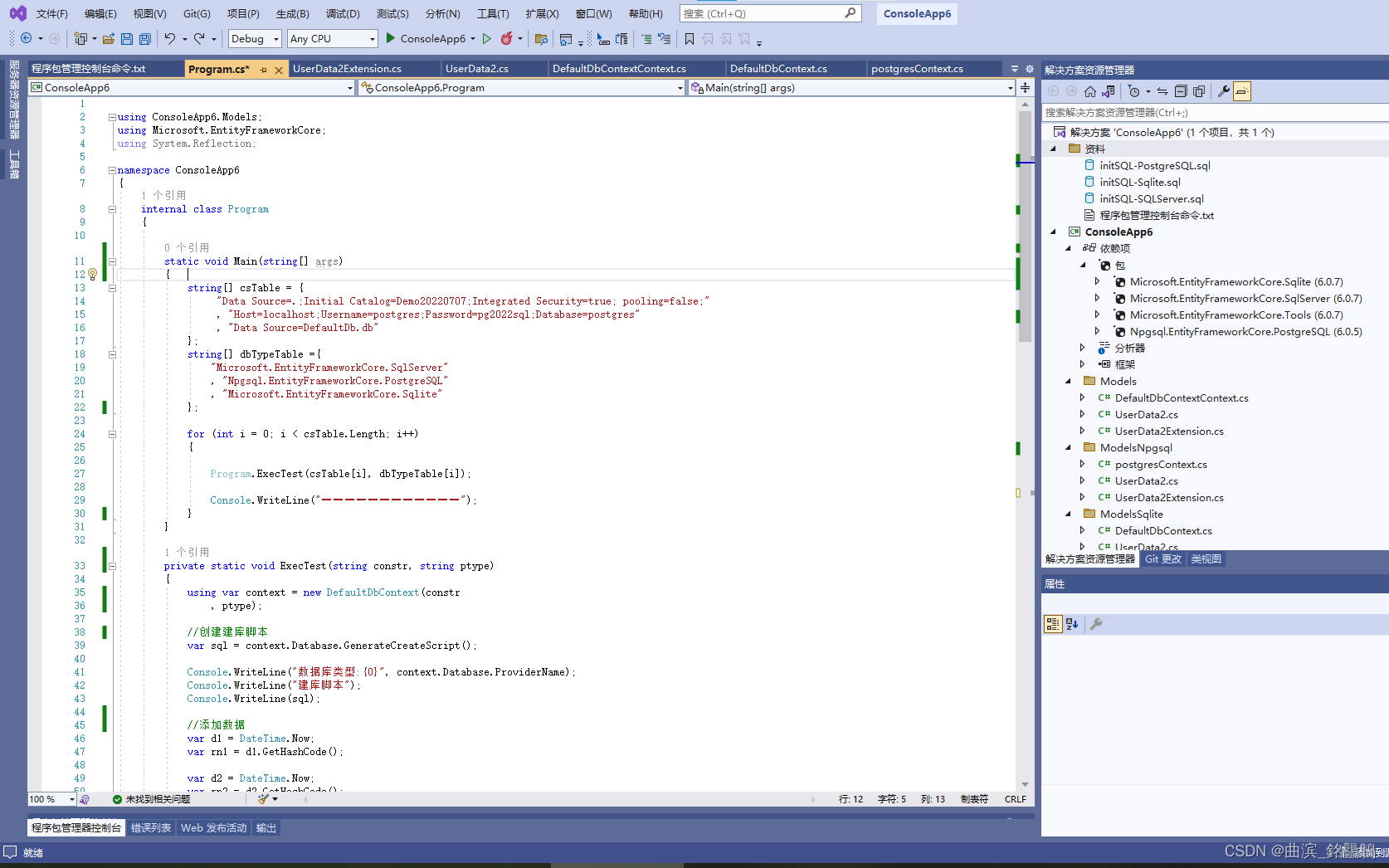Open Properties via wrench icon in Solution Explorer
The height and width of the screenshot is (868, 1389).
click(1223, 91)
